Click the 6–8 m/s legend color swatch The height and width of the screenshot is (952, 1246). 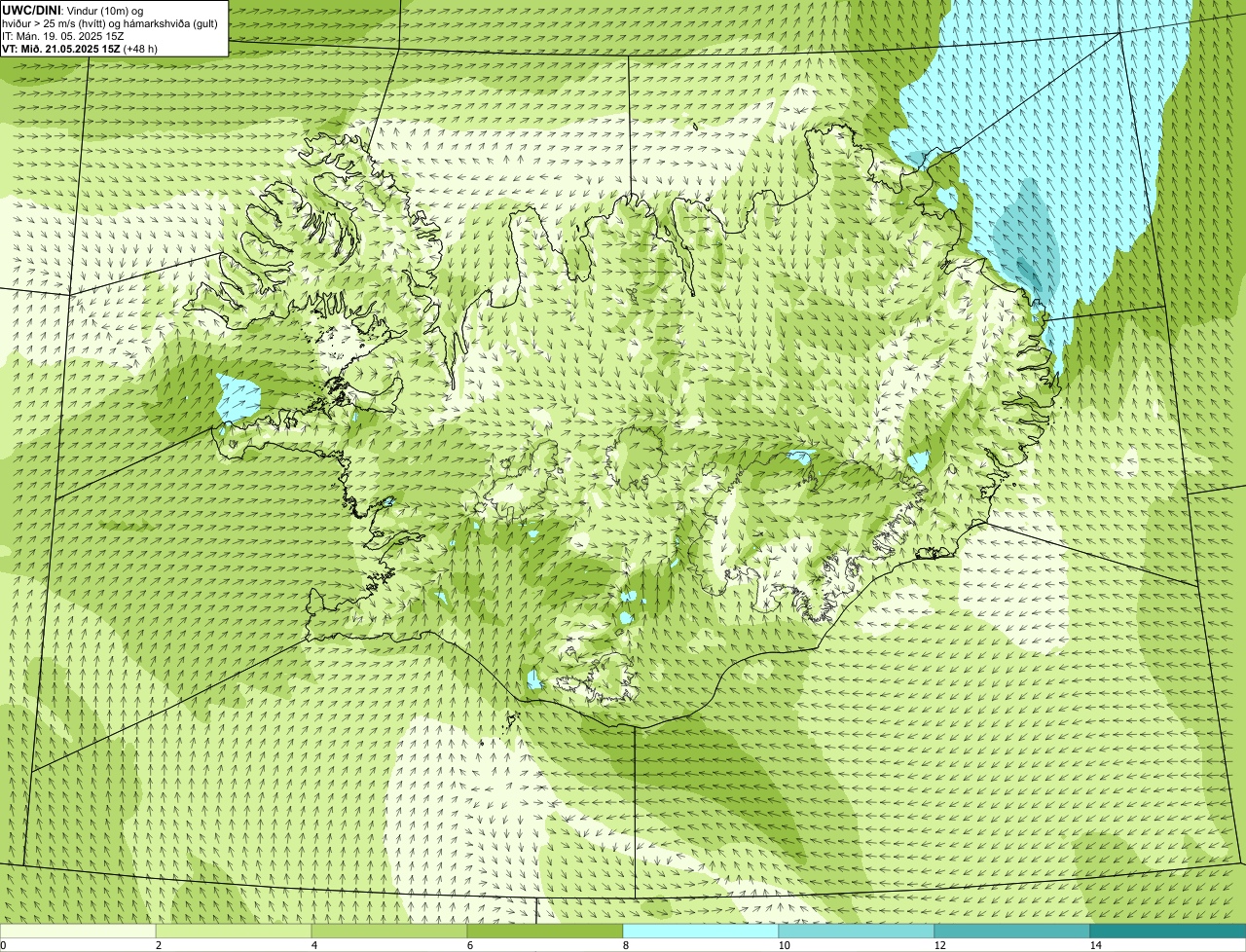coord(545,931)
